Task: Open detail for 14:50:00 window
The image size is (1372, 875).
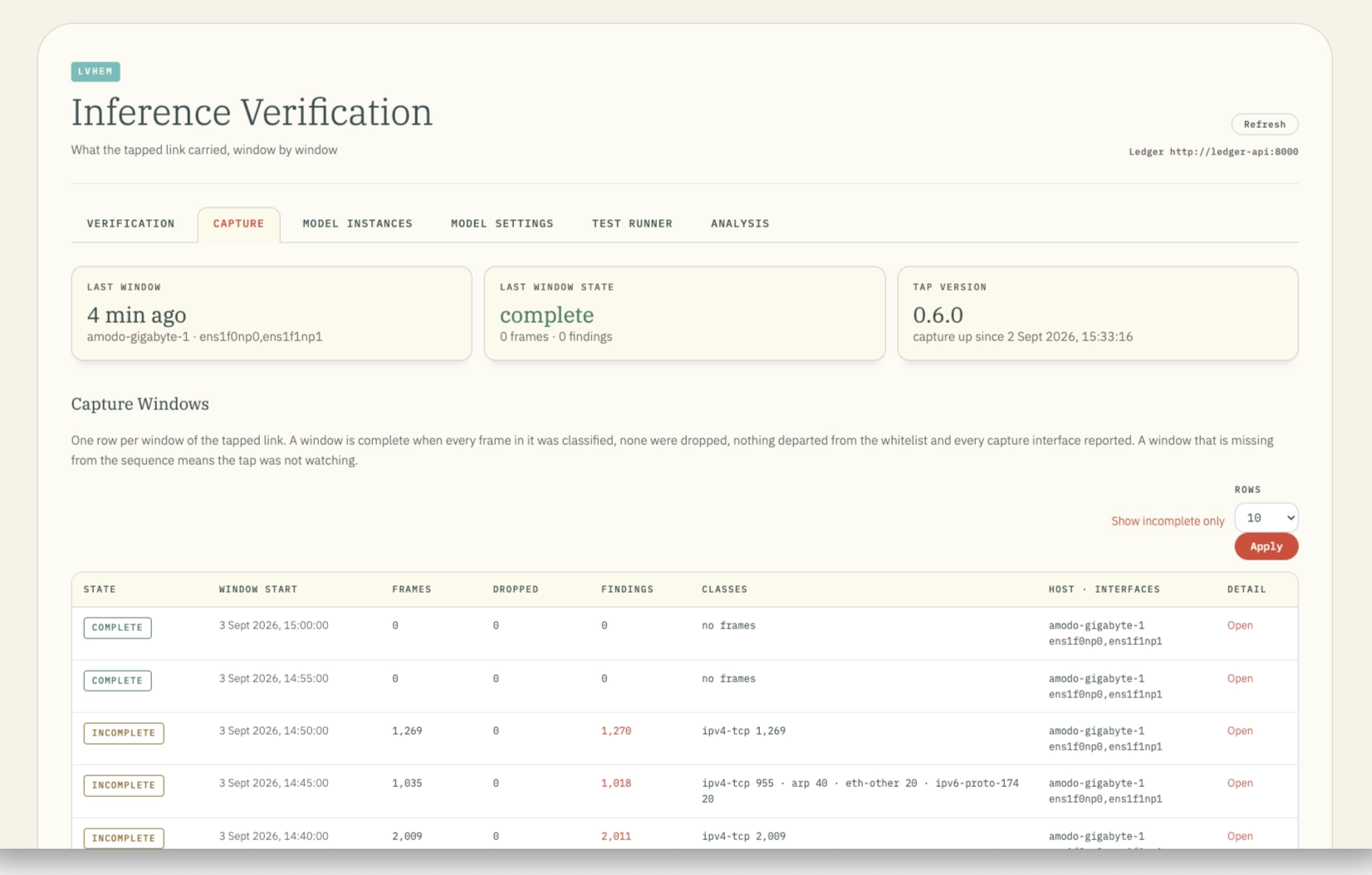Action: (x=1240, y=731)
